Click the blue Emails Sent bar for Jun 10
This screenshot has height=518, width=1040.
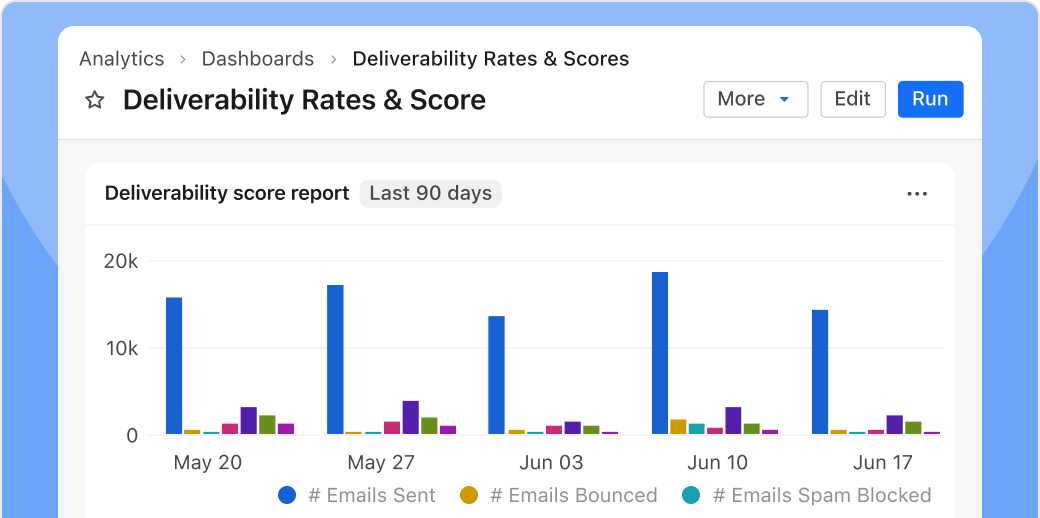tap(660, 354)
